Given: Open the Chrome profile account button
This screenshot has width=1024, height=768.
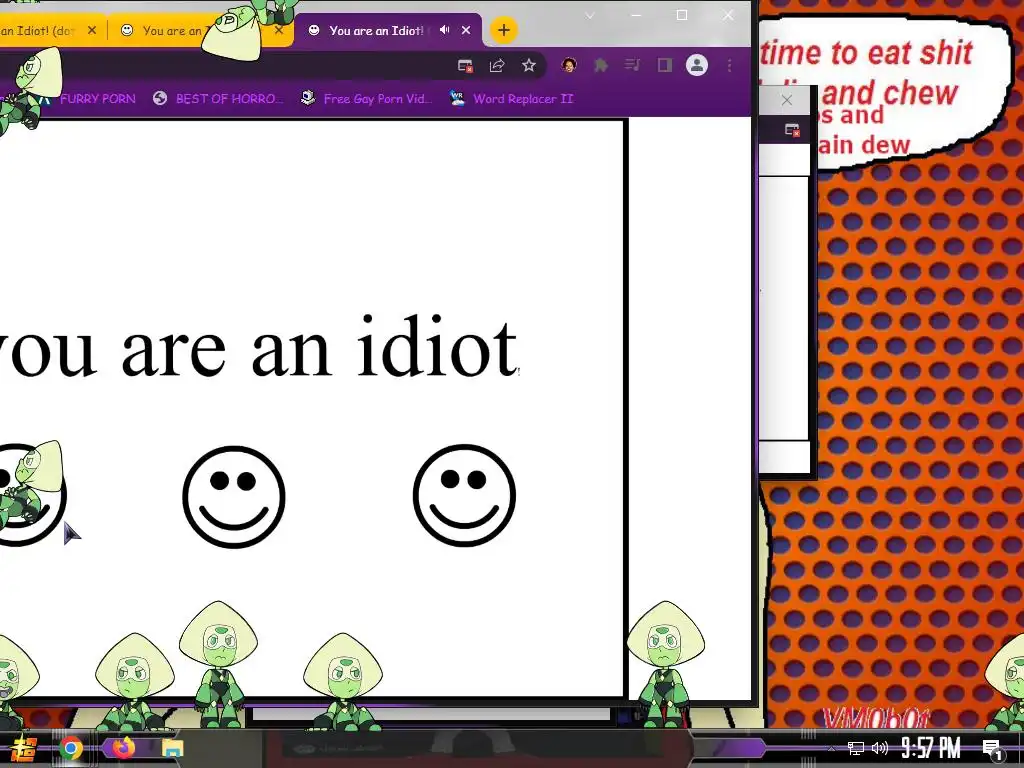Looking at the screenshot, I should point(697,65).
